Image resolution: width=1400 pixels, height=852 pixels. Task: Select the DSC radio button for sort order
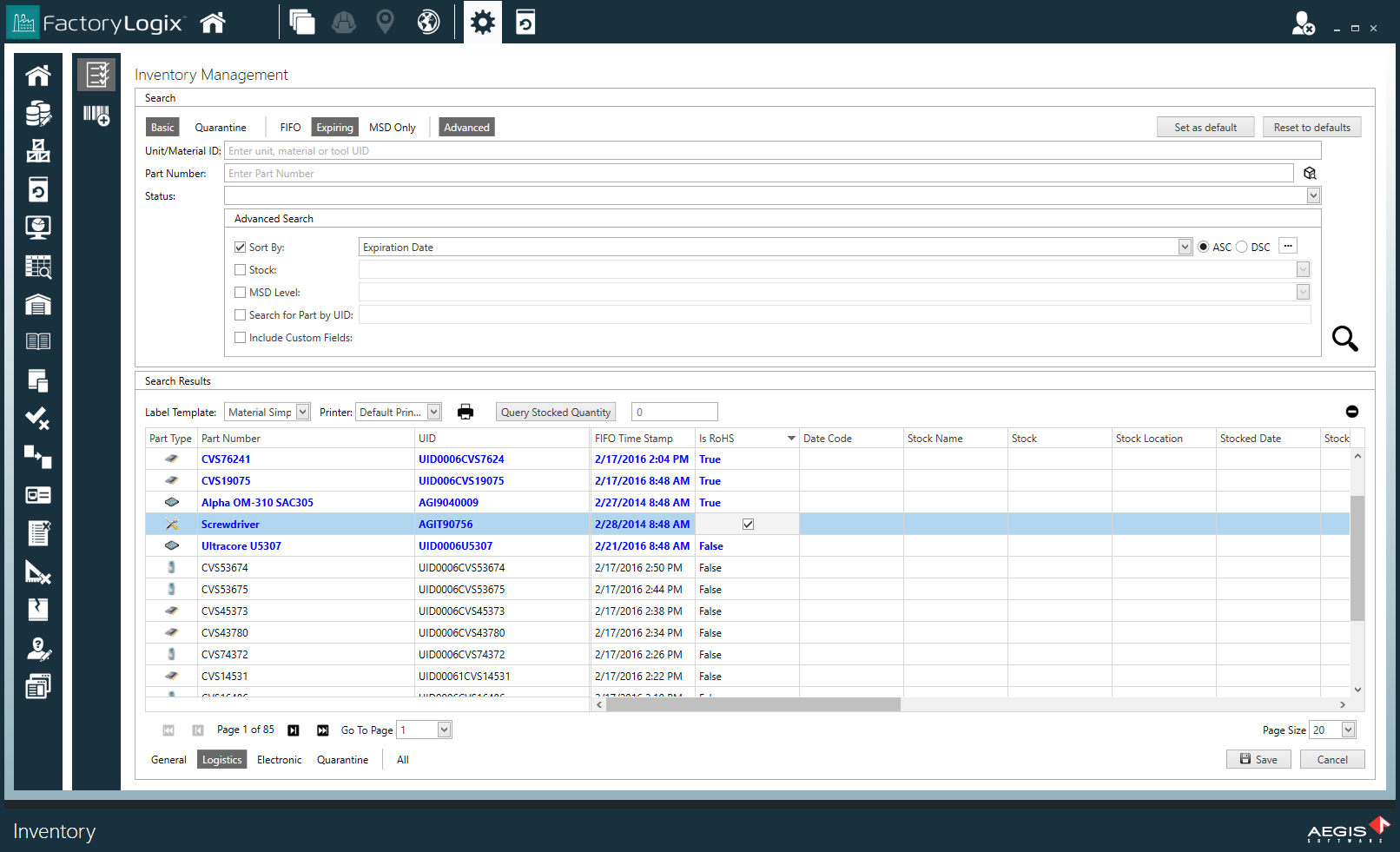pyautogui.click(x=1243, y=247)
